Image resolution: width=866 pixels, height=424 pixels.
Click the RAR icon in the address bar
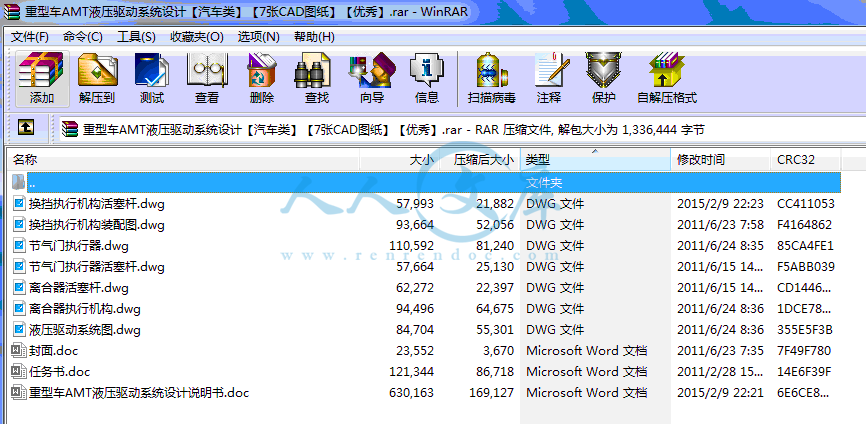coord(70,129)
